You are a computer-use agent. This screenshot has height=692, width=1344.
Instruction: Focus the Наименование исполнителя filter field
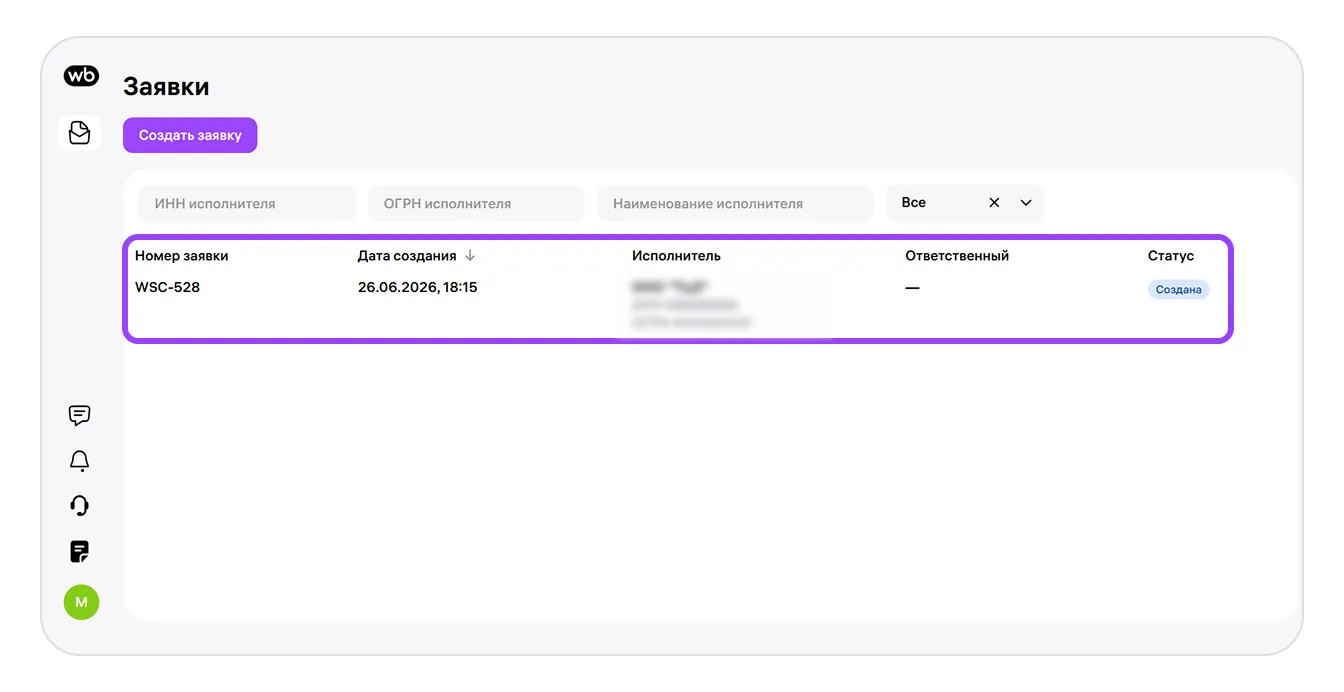[x=735, y=203]
